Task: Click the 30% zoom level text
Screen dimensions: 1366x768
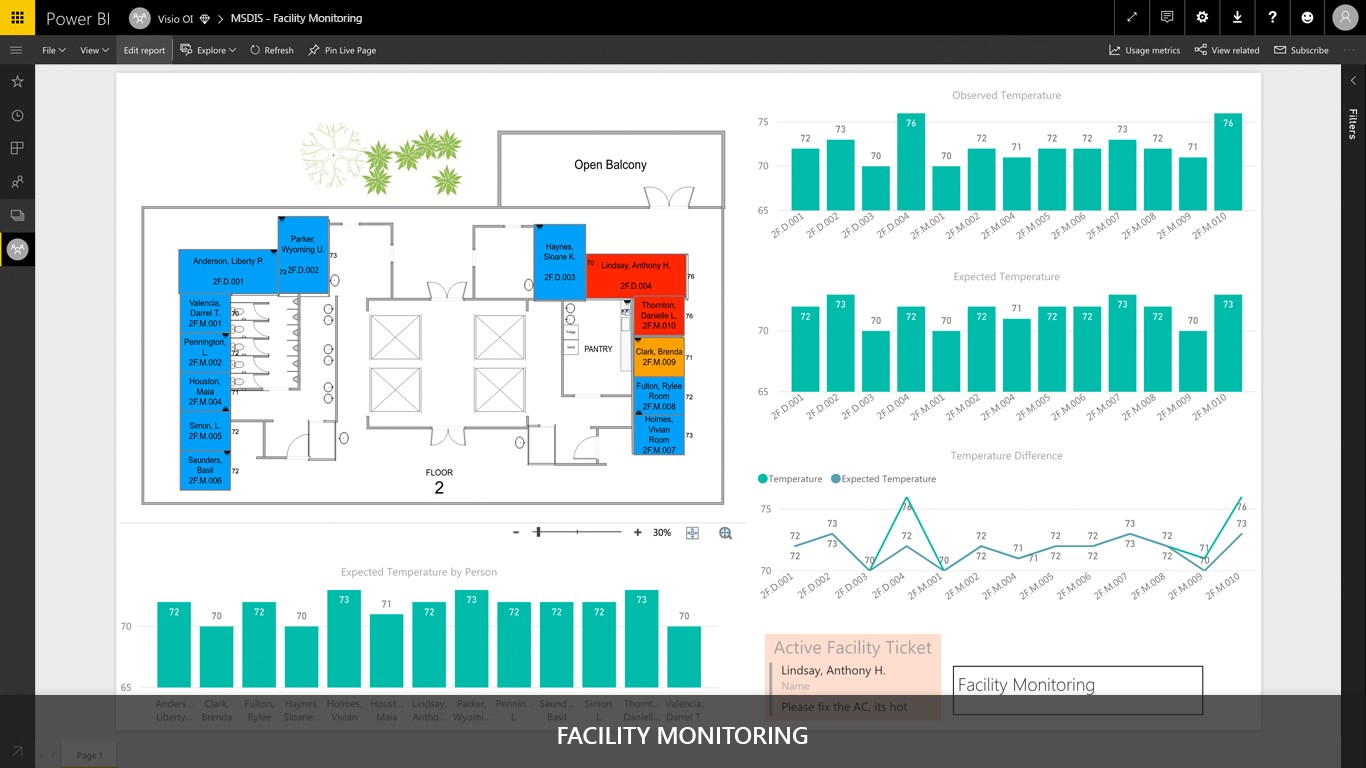Action: (662, 533)
